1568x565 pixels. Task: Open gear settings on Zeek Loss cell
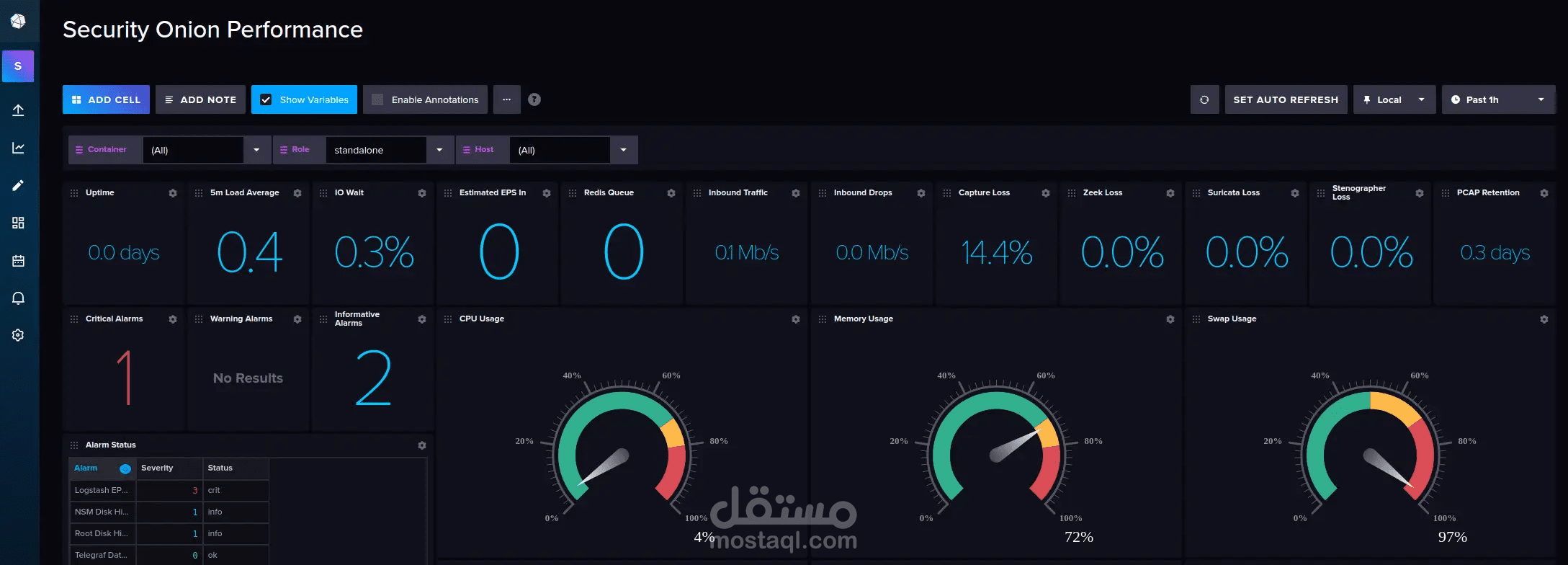1170,193
